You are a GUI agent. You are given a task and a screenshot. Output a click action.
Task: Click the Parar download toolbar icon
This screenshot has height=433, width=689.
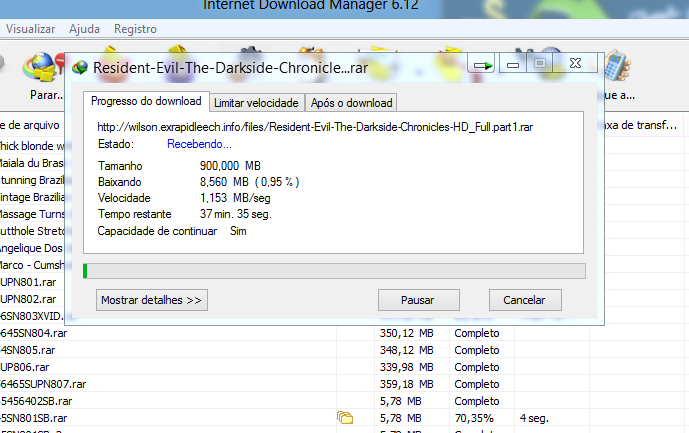click(43, 68)
